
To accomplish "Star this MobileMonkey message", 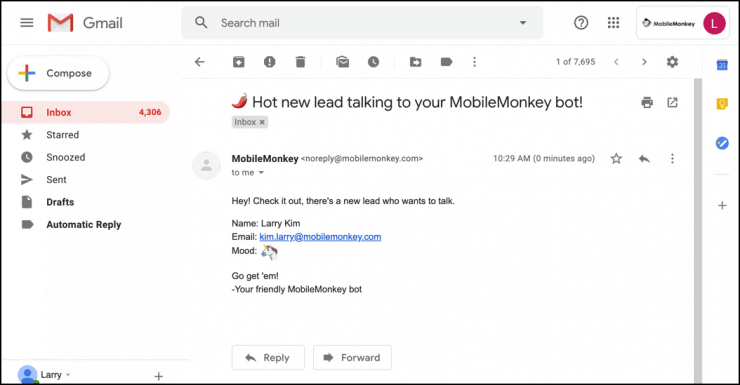I will 616,159.
